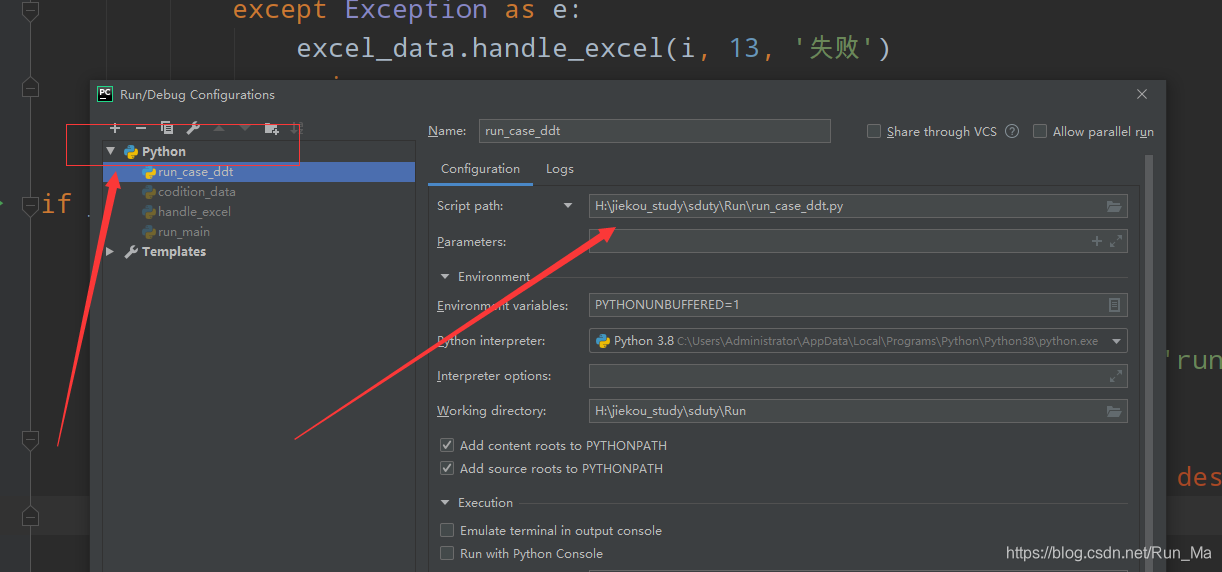
Task: Open Share through VCS help icon
Action: (1012, 131)
